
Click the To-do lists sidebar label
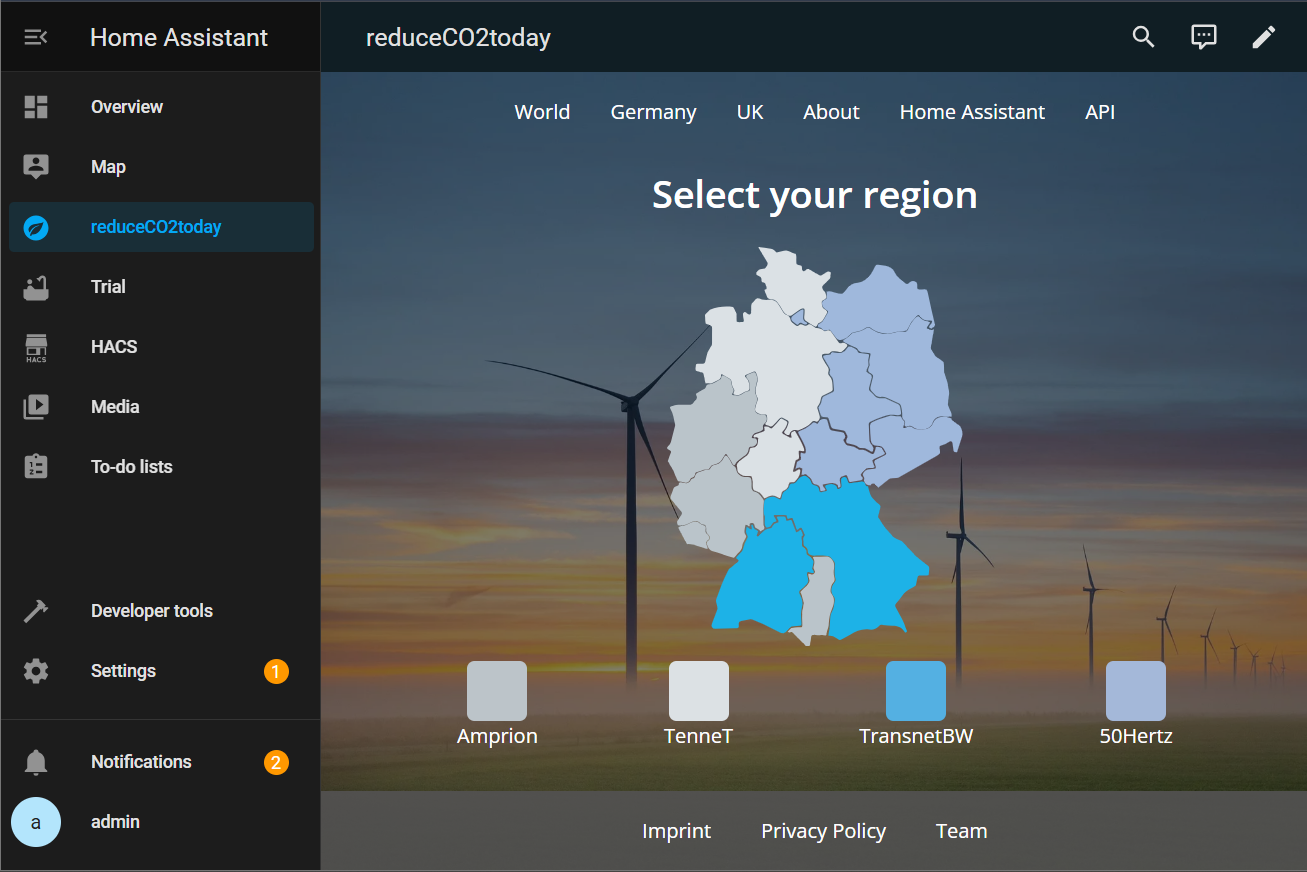(131, 467)
